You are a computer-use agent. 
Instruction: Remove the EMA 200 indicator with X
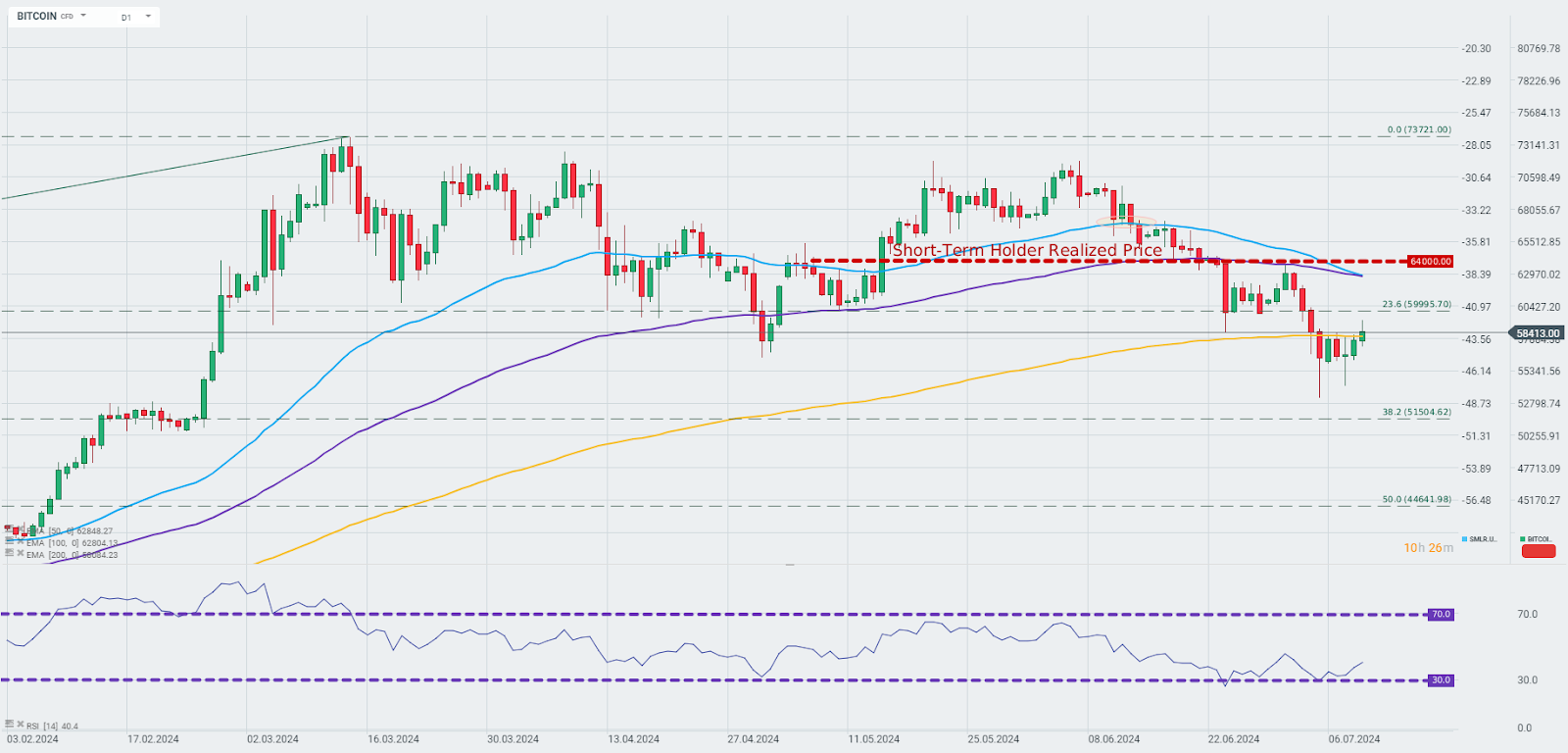click(21, 552)
